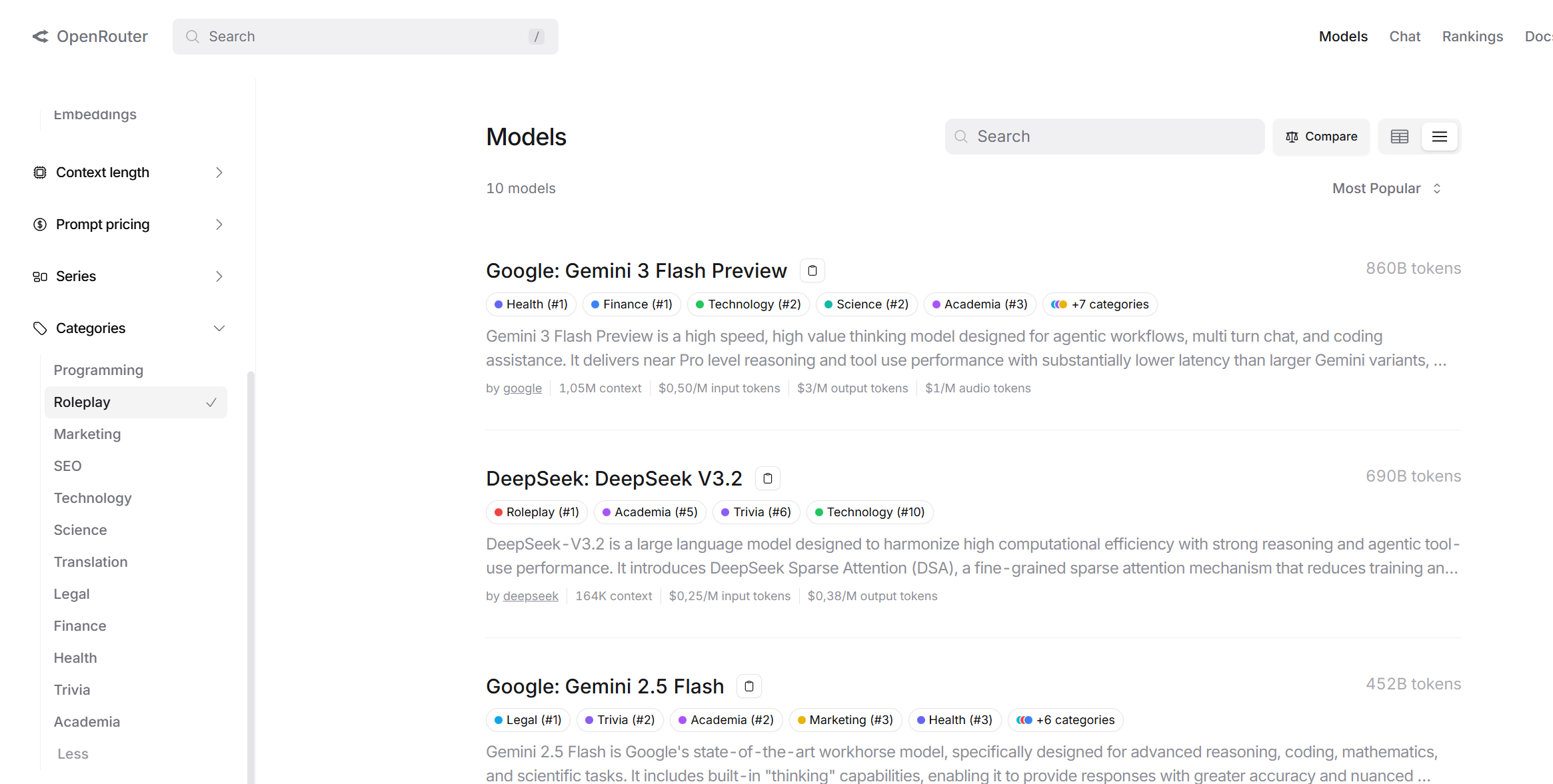Copy DeepSeek V3.2 model ID icon
The width and height of the screenshot is (1553, 784).
pos(767,478)
